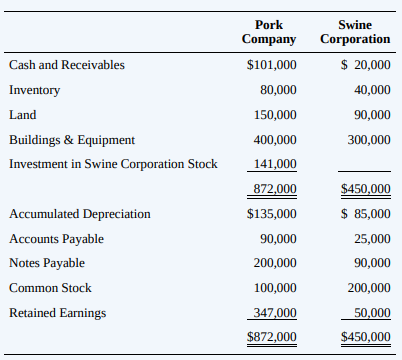The height and width of the screenshot is (360, 402).
Task: Click Swine's Cash and Receivables value $20,000
Action: 365,65
